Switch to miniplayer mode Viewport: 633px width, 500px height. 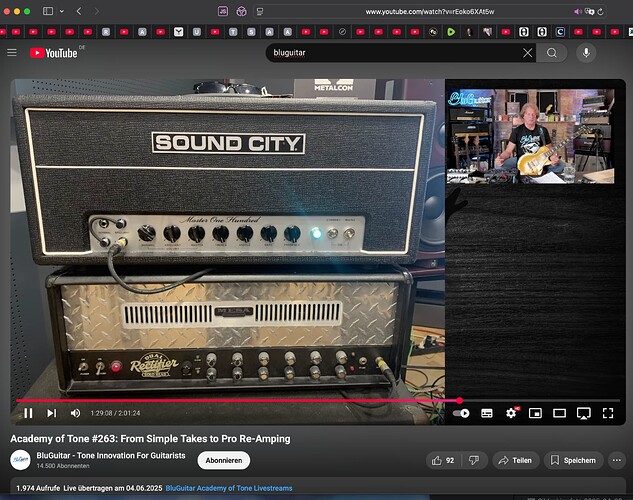click(535, 413)
